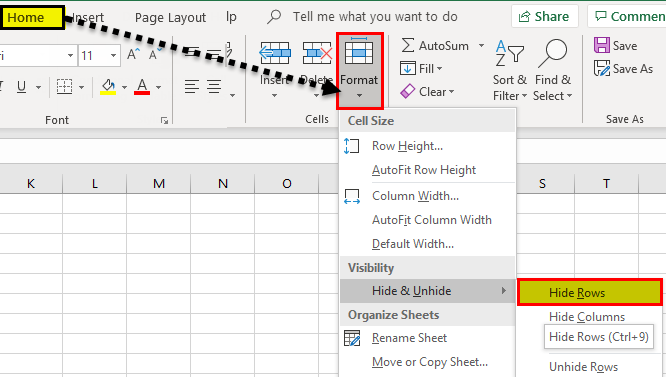This screenshot has height=377, width=666.
Task: Expand the Hide & Unhide submenu
Action: 428,291
